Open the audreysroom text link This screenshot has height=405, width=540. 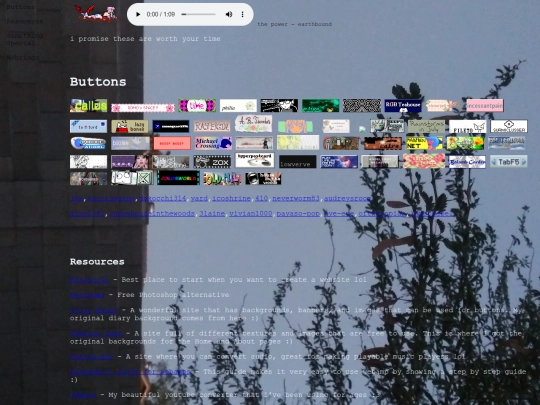tap(347, 199)
